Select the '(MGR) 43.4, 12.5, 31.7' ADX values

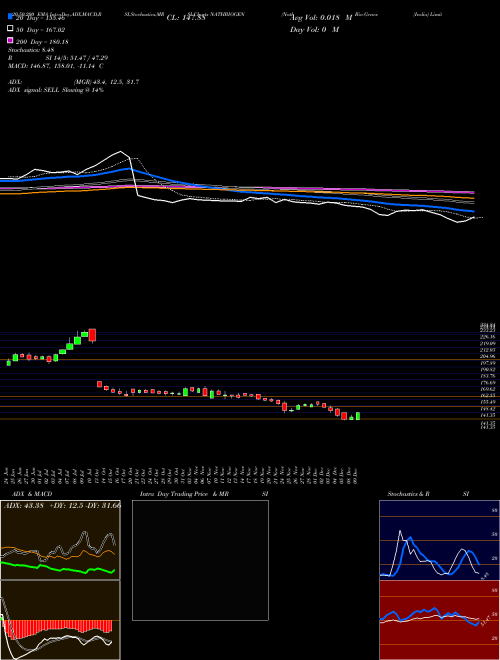(x=106, y=82)
